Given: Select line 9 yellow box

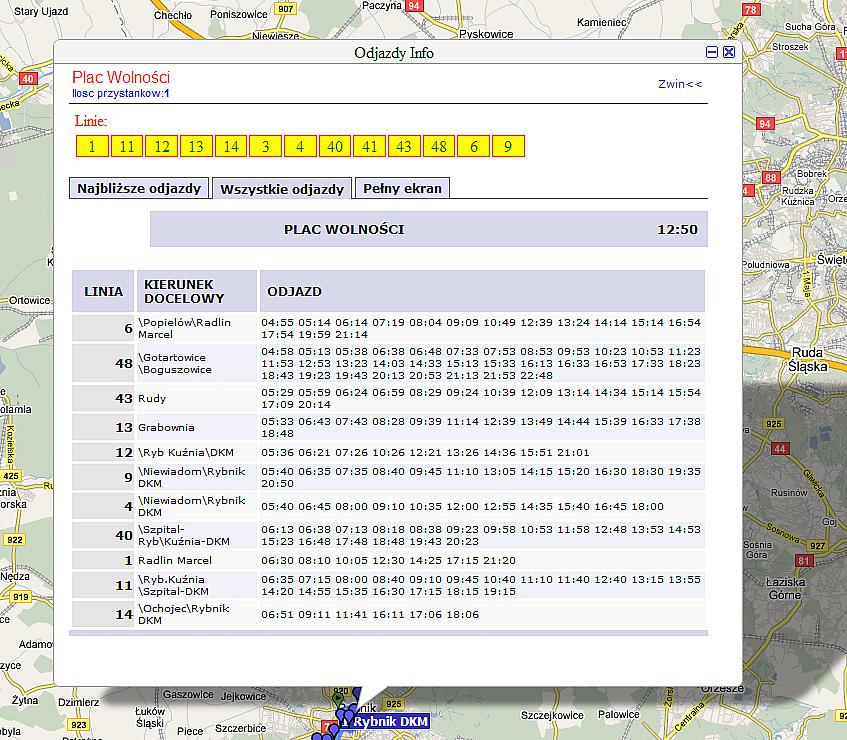Looking at the screenshot, I should point(508,146).
